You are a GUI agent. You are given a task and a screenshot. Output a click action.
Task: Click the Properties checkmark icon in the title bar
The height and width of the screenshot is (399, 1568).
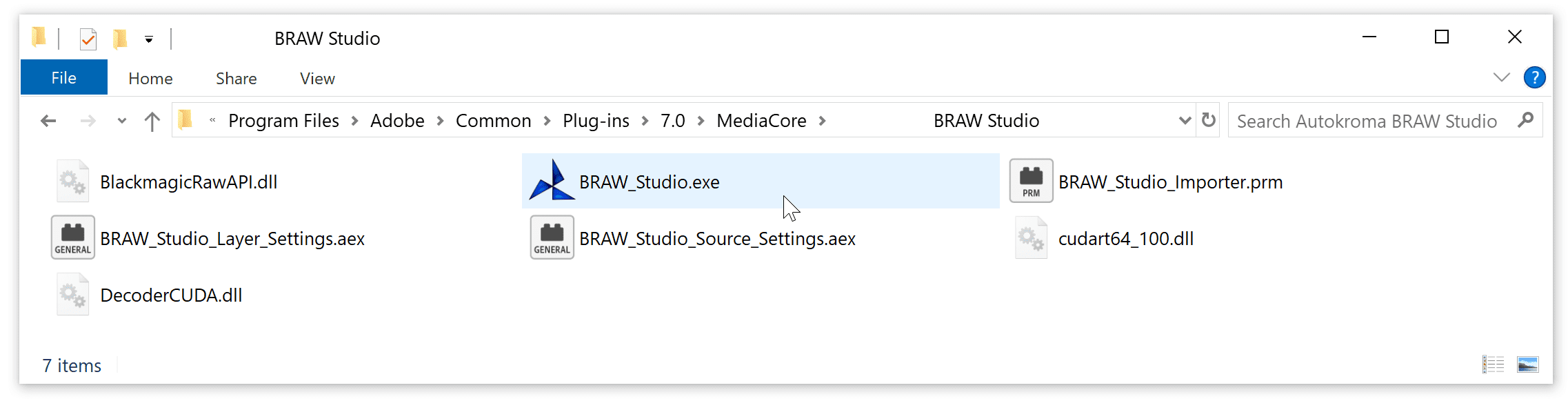pyautogui.click(x=88, y=39)
